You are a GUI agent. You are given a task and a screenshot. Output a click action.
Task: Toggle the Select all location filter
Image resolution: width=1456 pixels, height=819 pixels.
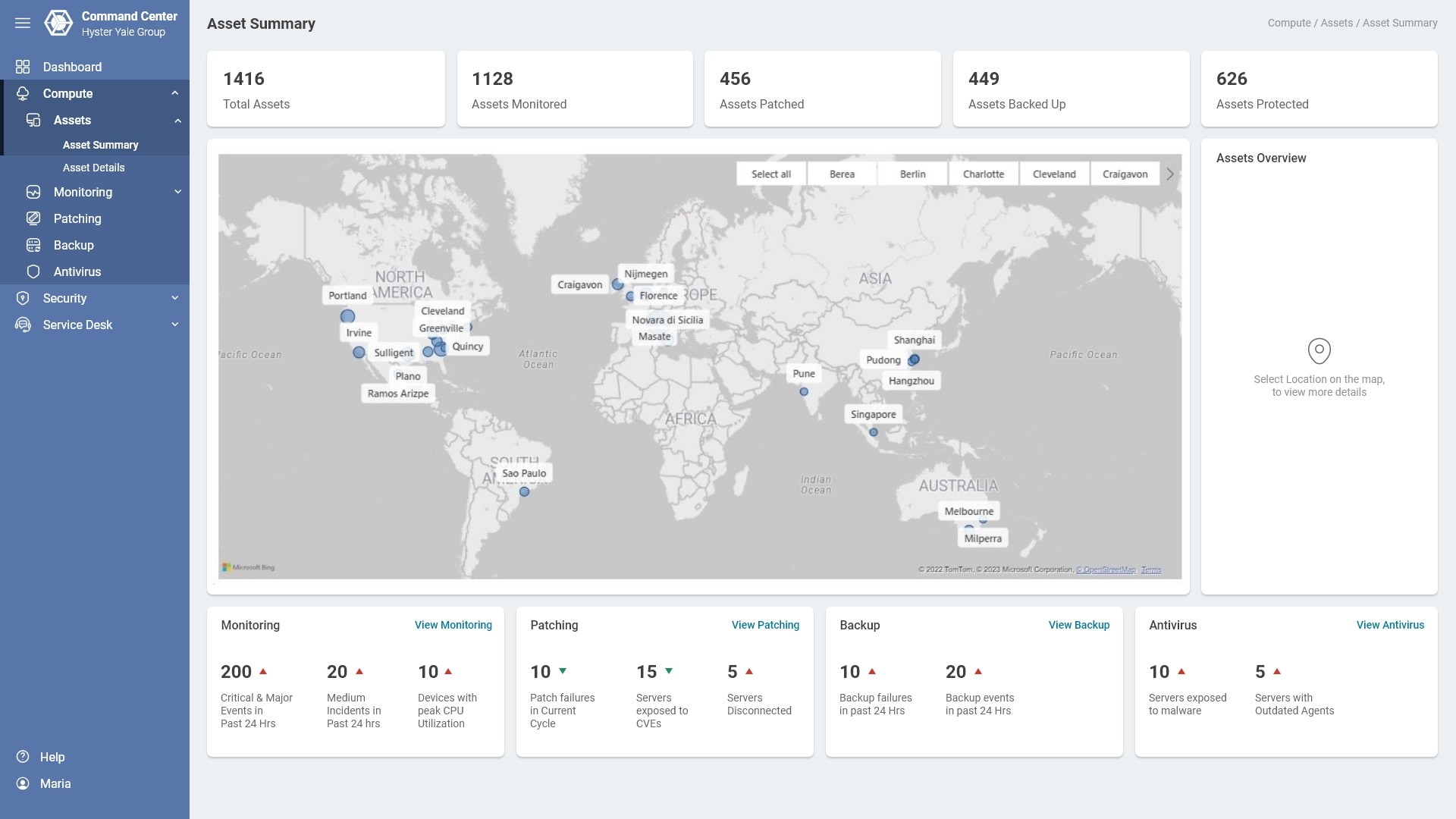pos(770,174)
